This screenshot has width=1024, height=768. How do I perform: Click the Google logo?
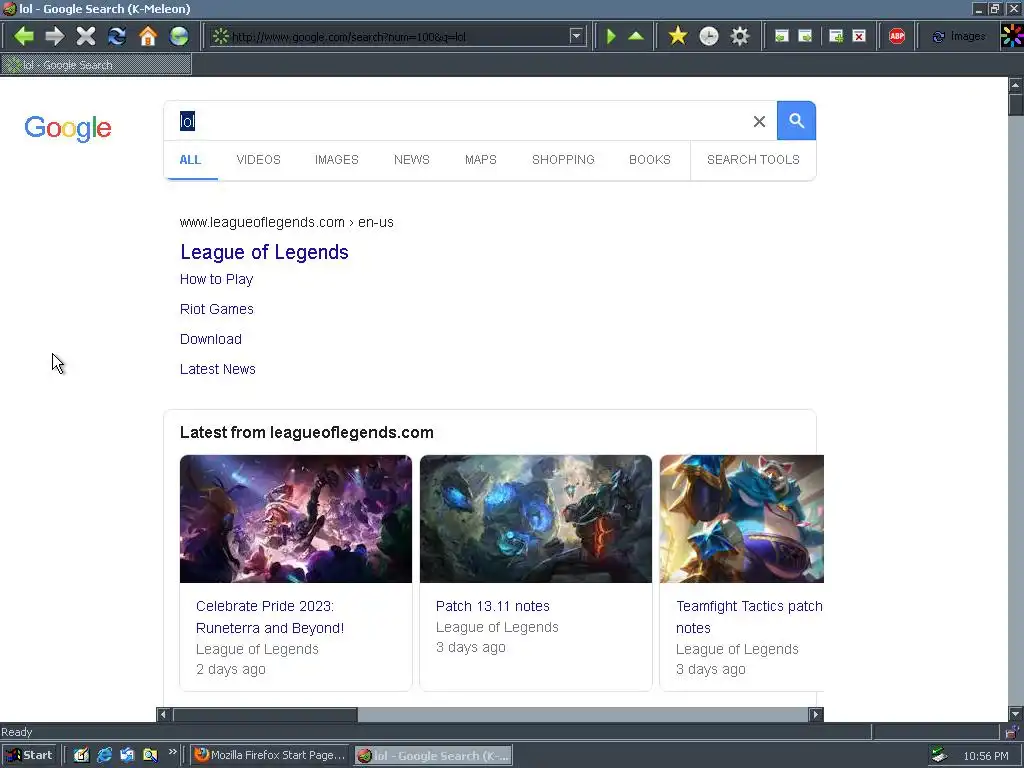[68, 128]
